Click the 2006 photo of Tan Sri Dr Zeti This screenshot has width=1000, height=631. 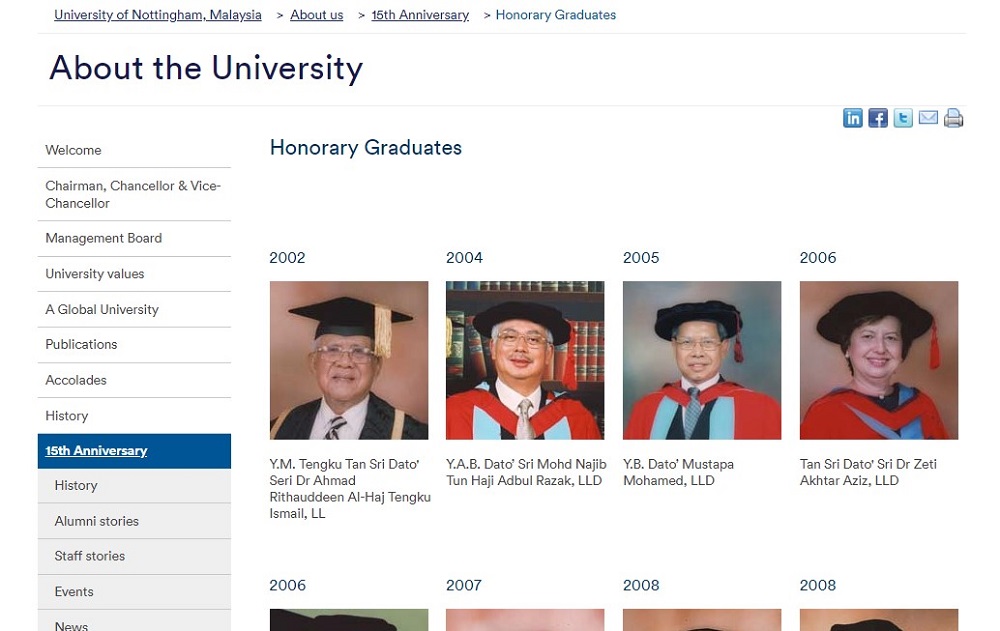(878, 360)
